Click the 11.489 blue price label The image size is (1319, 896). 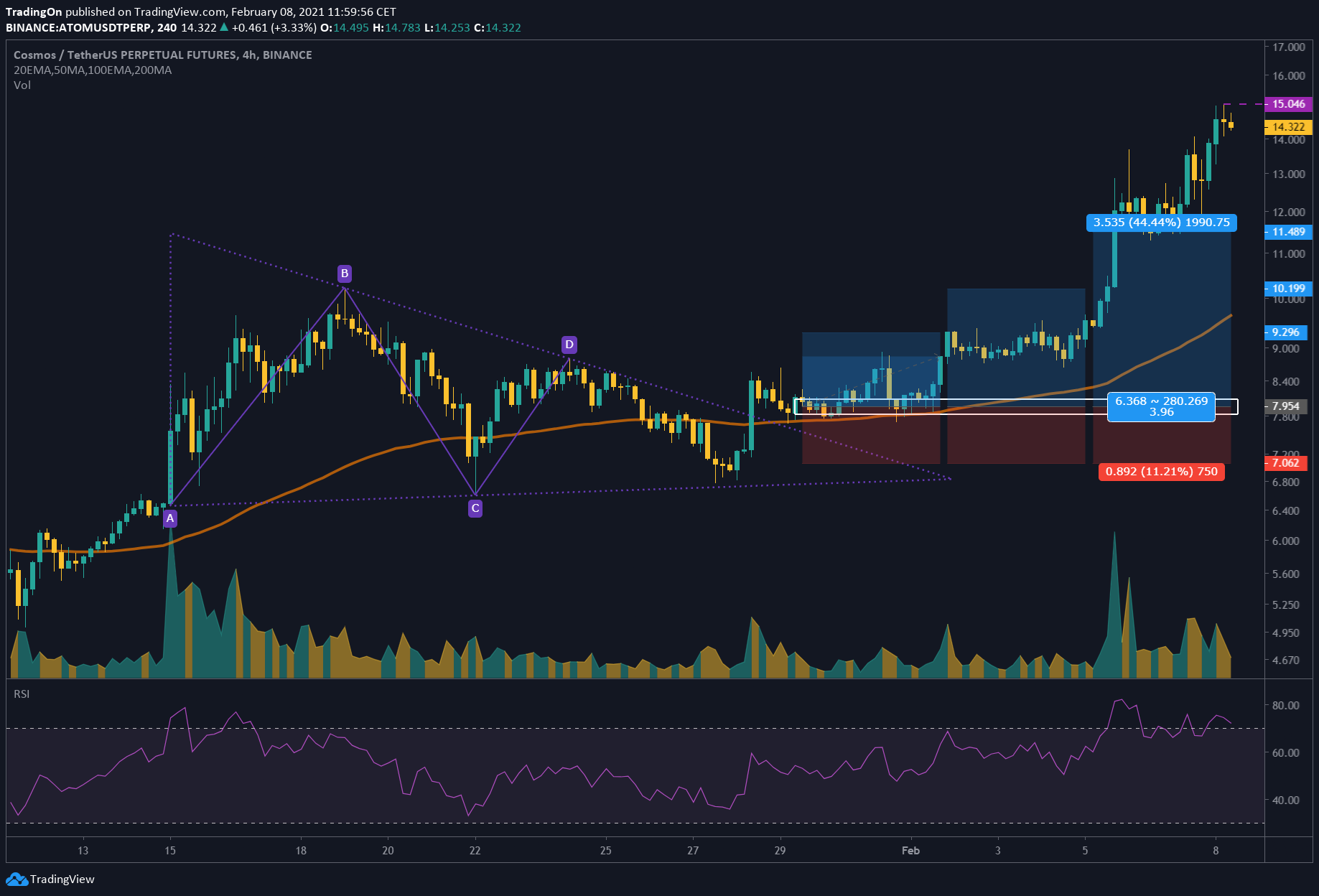coord(1288,232)
